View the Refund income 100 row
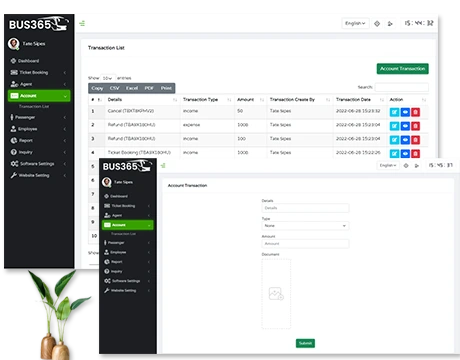The height and width of the screenshot is (360, 460). click(405, 140)
